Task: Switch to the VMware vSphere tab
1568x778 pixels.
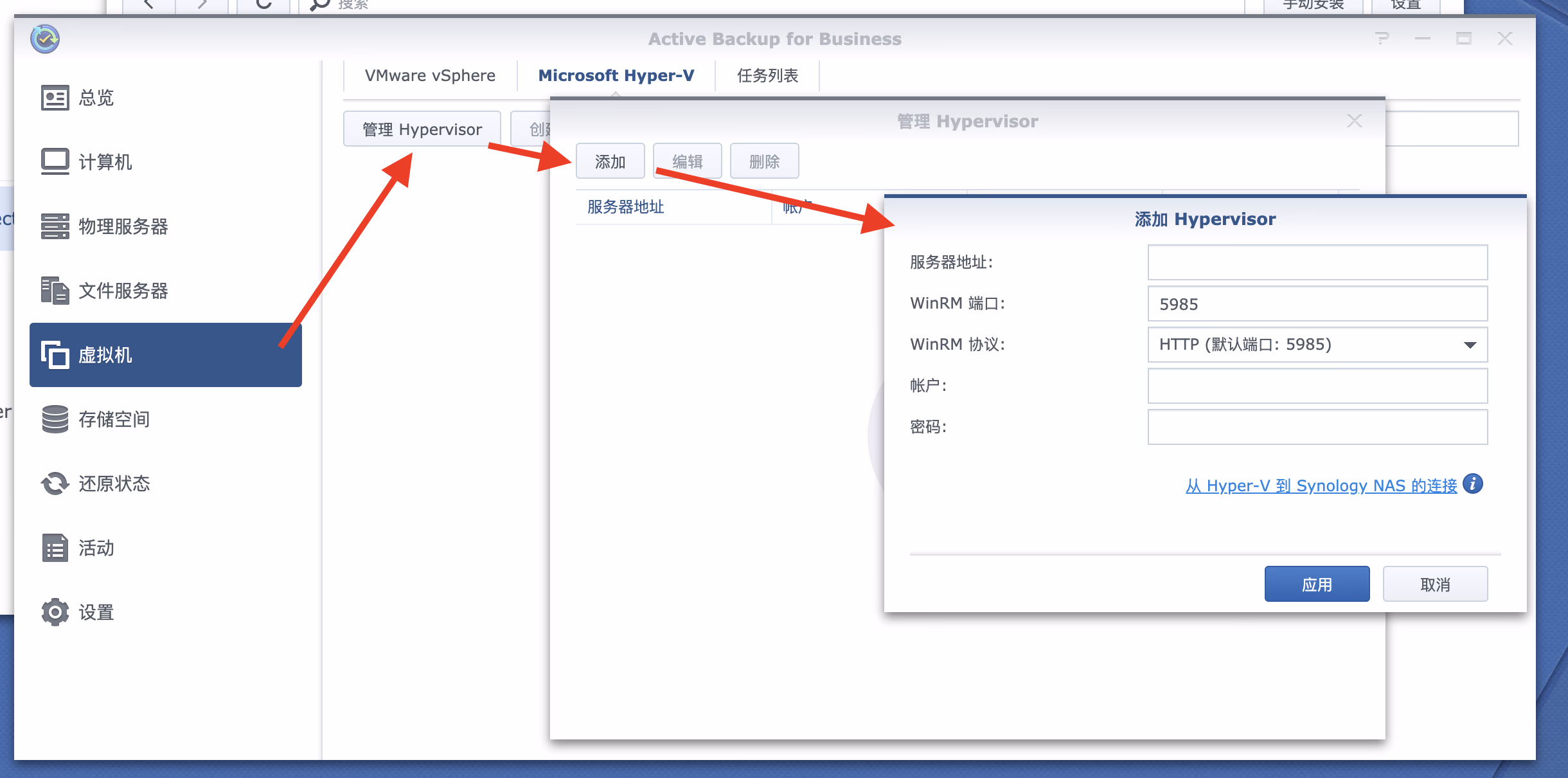Action: pos(430,76)
